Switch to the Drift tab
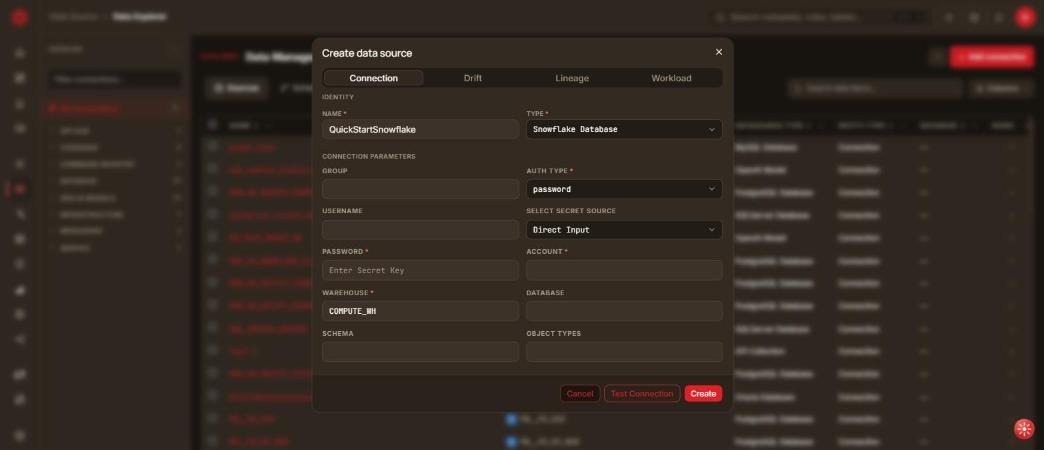1044x450 pixels. [x=473, y=78]
